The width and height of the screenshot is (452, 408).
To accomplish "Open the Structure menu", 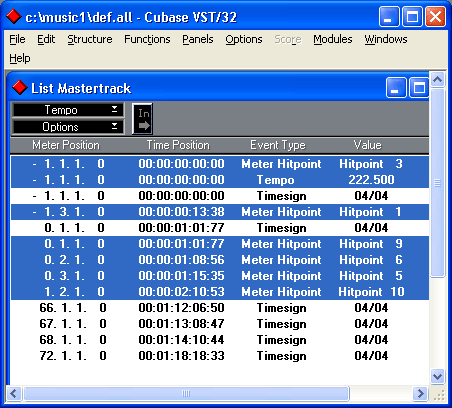I will click(x=90, y=39).
